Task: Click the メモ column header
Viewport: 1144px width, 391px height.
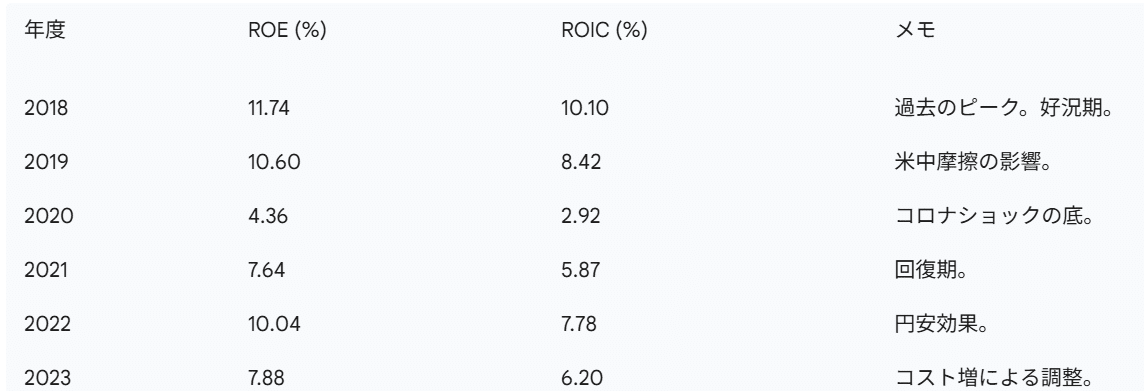Action: coord(915,31)
